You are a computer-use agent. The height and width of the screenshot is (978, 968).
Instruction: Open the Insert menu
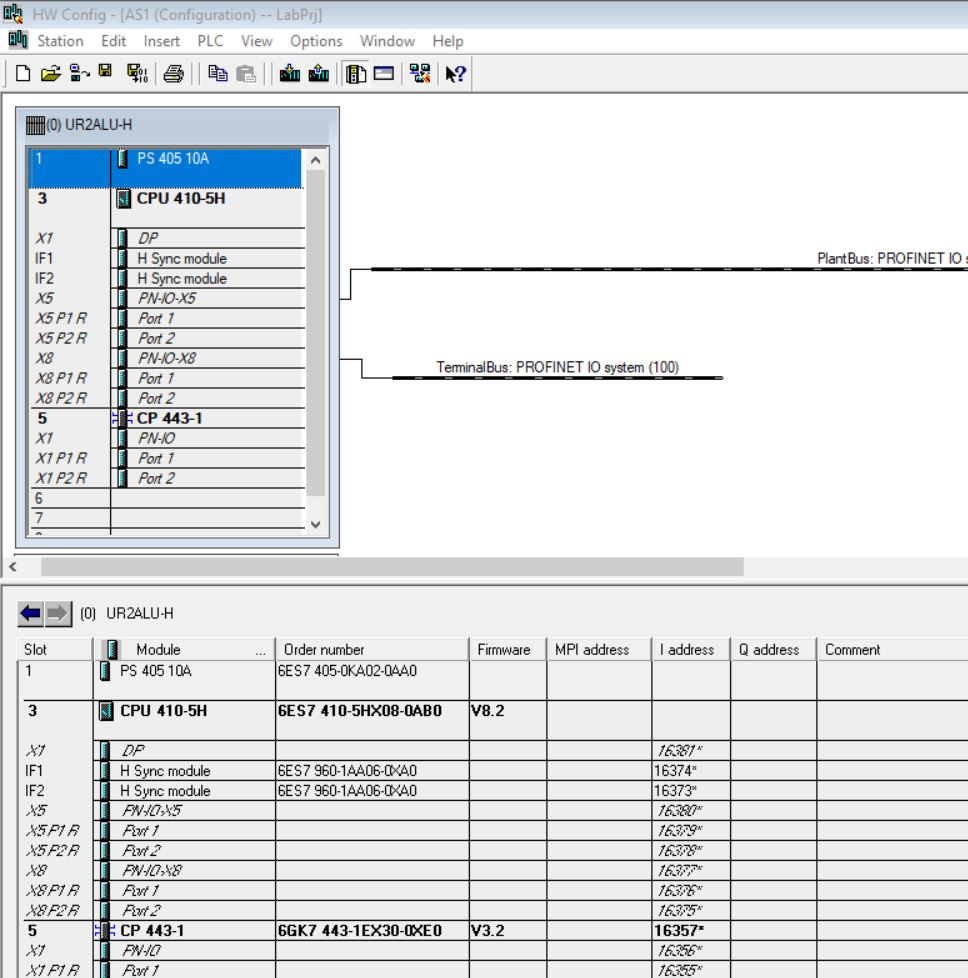click(x=162, y=41)
